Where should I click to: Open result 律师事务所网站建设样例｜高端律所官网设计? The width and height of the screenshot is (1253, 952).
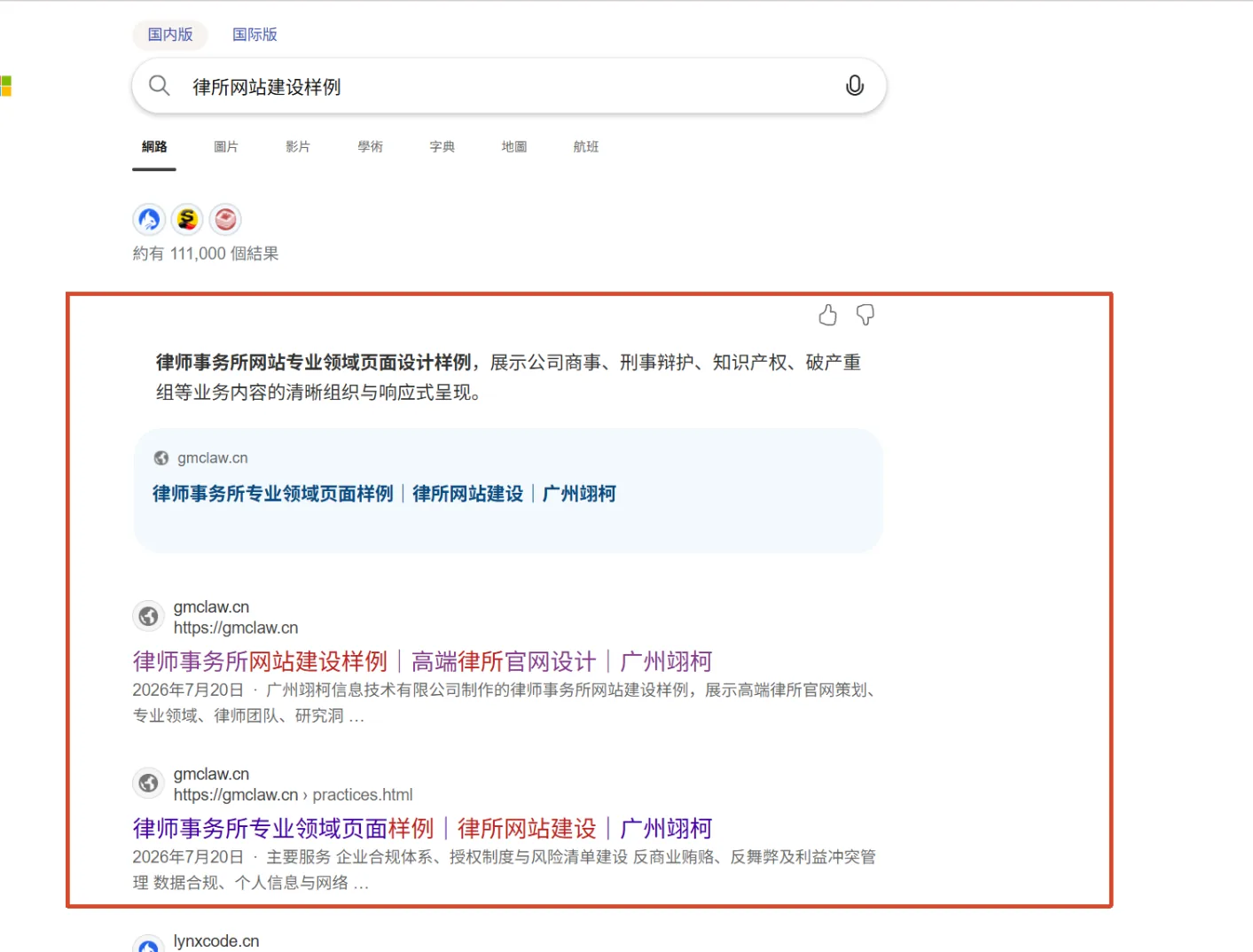click(x=422, y=661)
